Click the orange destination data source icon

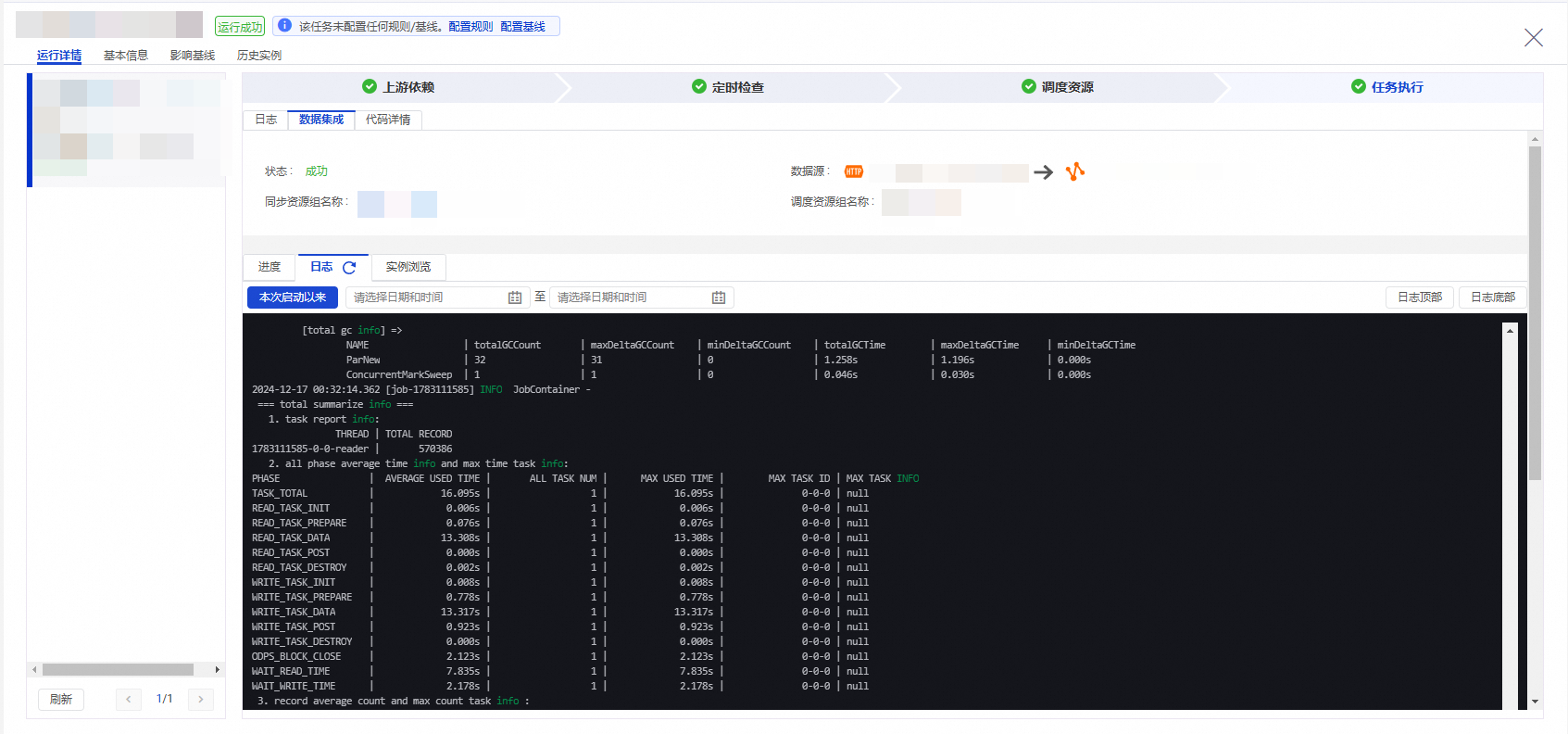pyautogui.click(x=1074, y=171)
